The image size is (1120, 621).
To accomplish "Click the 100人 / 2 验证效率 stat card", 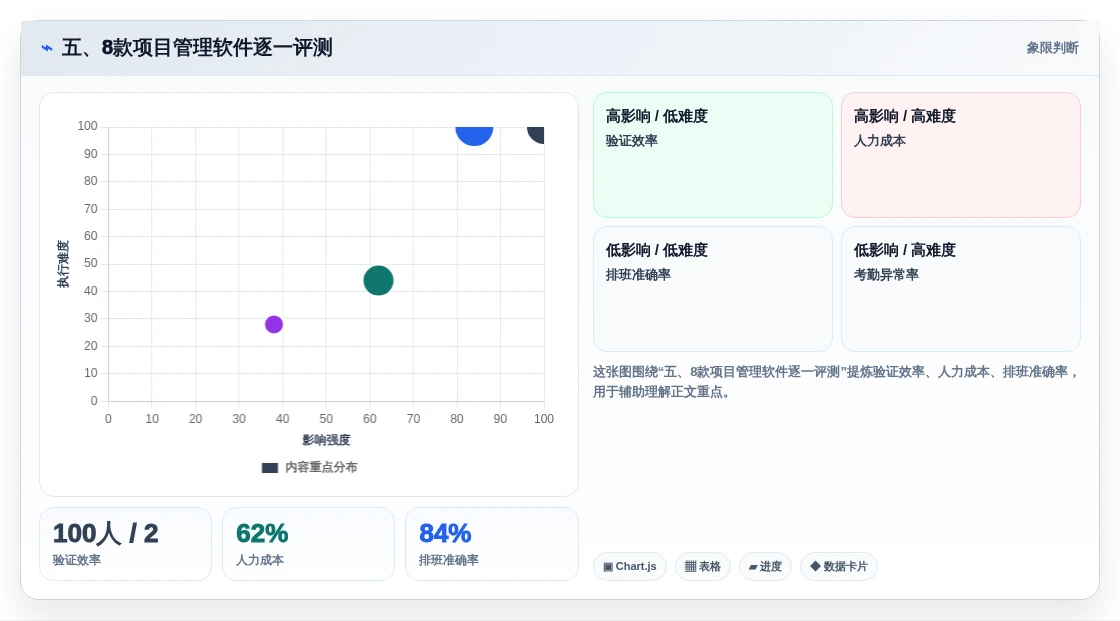I will point(126,544).
